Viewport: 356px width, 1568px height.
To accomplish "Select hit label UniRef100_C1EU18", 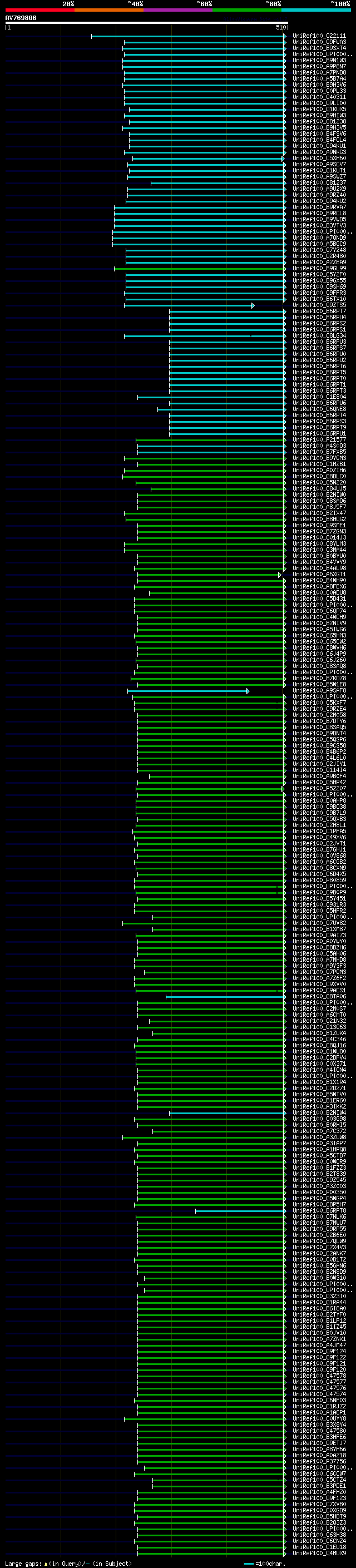I will click(x=319, y=1547).
